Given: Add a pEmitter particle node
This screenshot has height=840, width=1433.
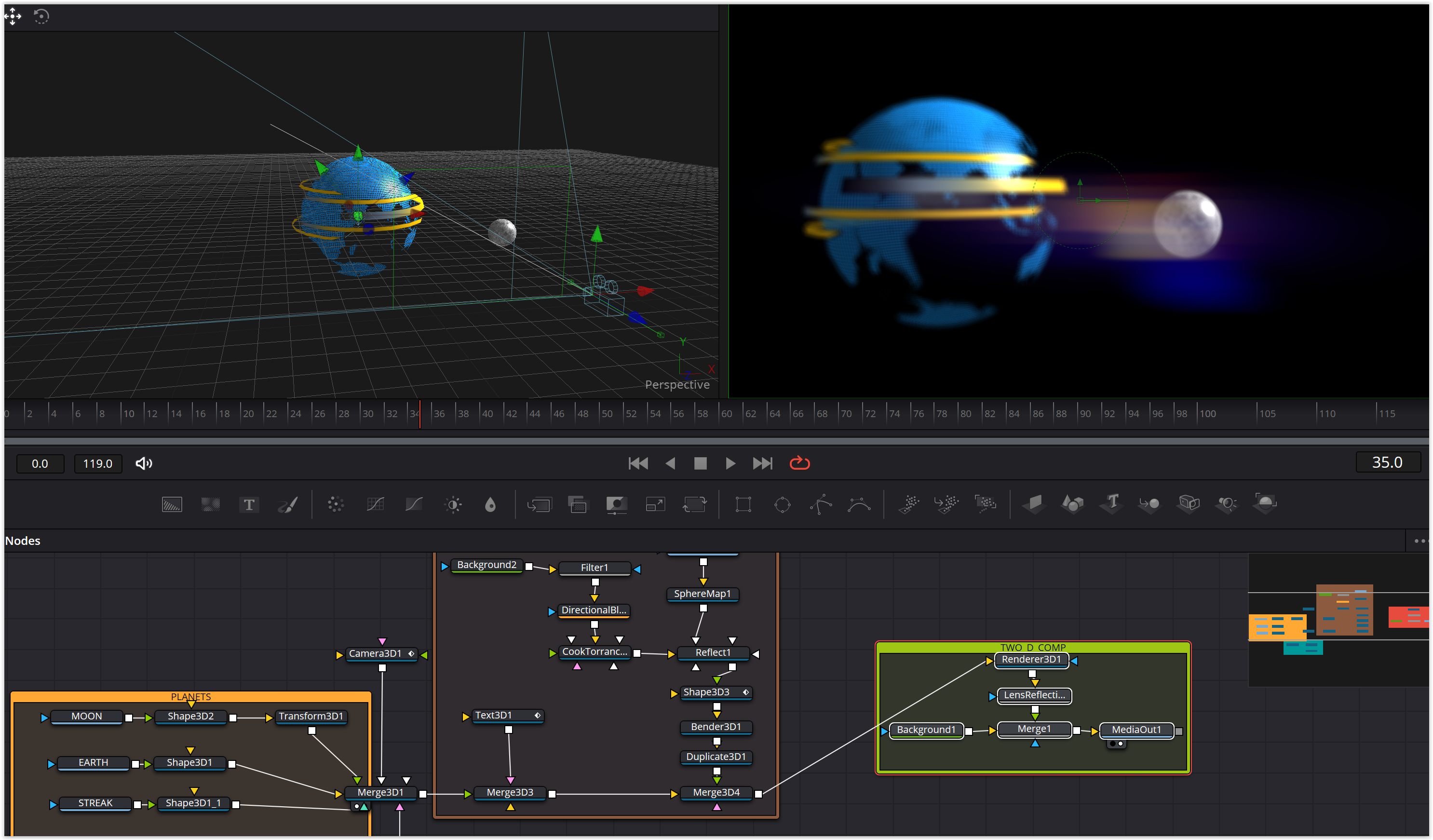Looking at the screenshot, I should click(x=909, y=504).
